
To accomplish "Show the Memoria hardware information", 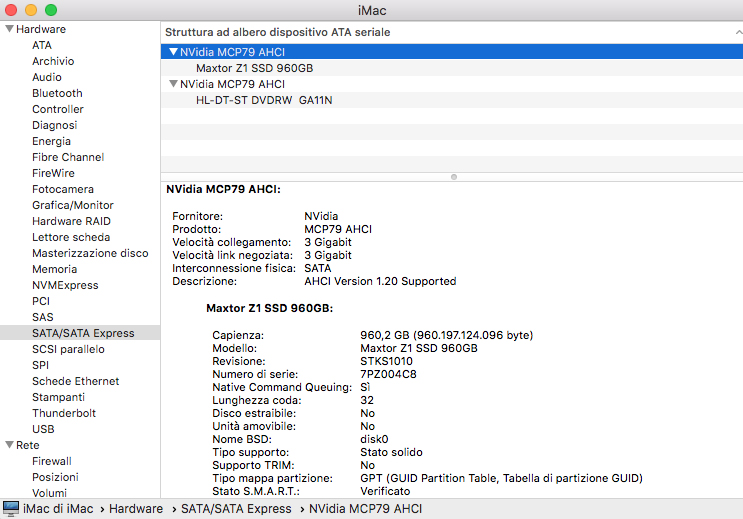I will pos(54,269).
